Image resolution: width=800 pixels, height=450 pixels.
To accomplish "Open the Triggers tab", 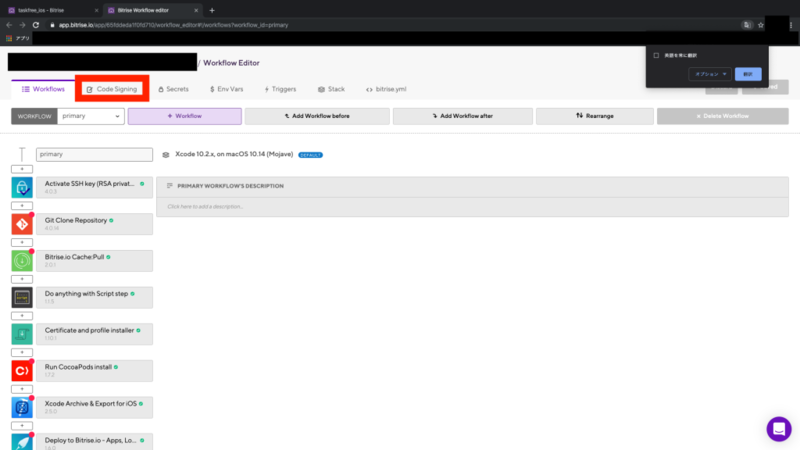I will click(x=280, y=89).
